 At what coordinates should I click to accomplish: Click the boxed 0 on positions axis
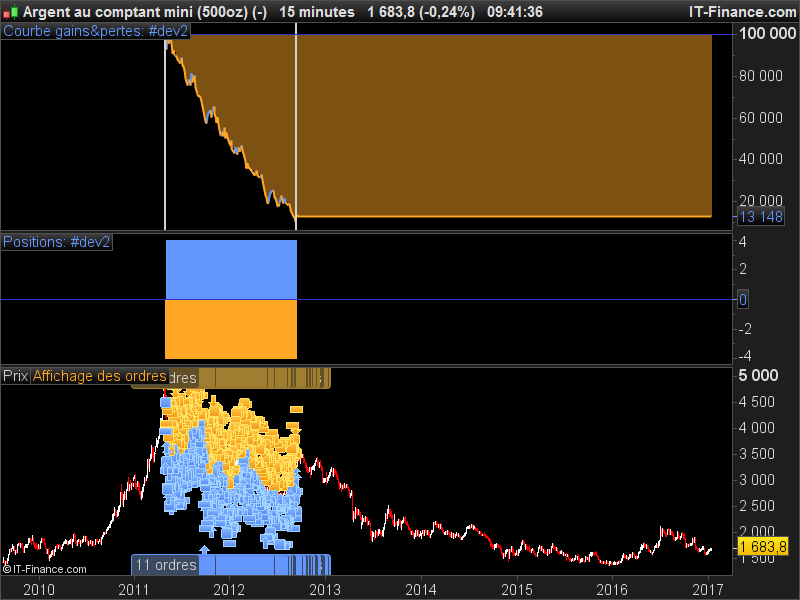coord(743,299)
